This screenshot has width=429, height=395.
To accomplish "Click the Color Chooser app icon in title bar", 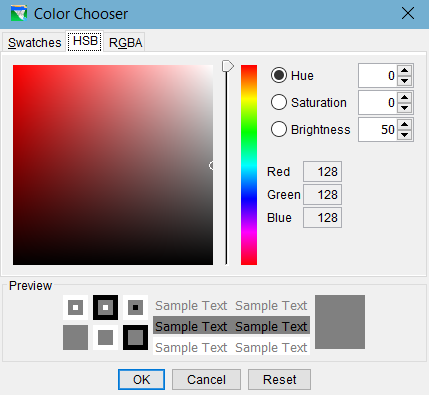I will (19, 13).
